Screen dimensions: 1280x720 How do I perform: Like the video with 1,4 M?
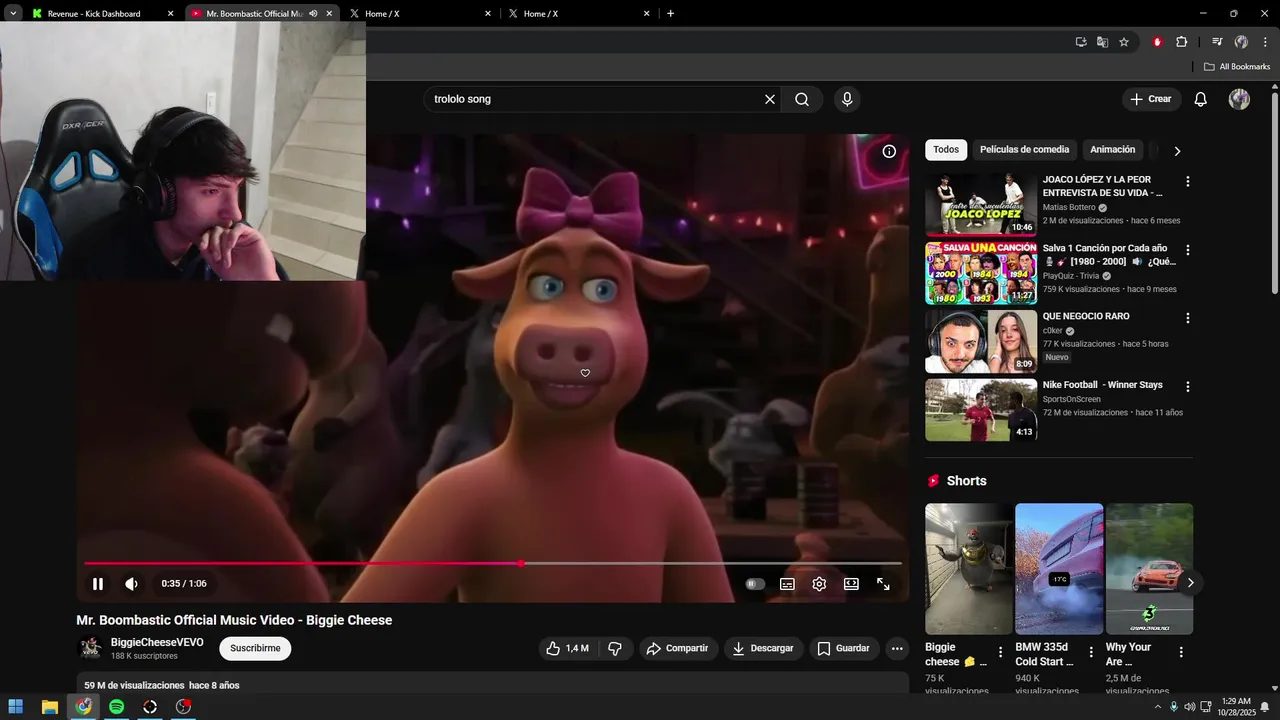tap(568, 648)
